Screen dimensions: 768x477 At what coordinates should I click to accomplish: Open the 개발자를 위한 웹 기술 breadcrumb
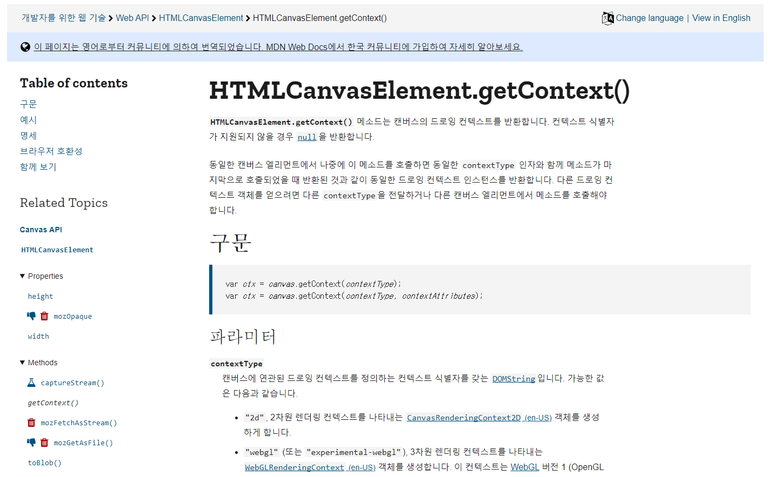point(63,18)
